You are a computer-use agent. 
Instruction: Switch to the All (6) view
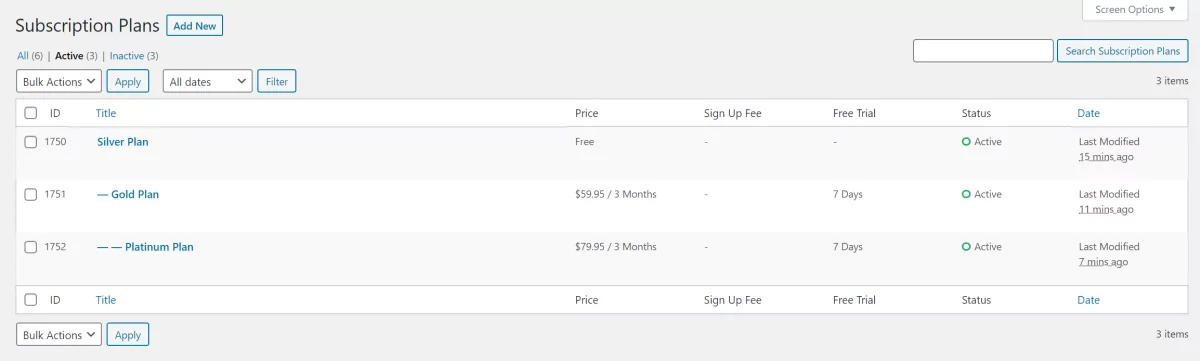[x=30, y=56]
